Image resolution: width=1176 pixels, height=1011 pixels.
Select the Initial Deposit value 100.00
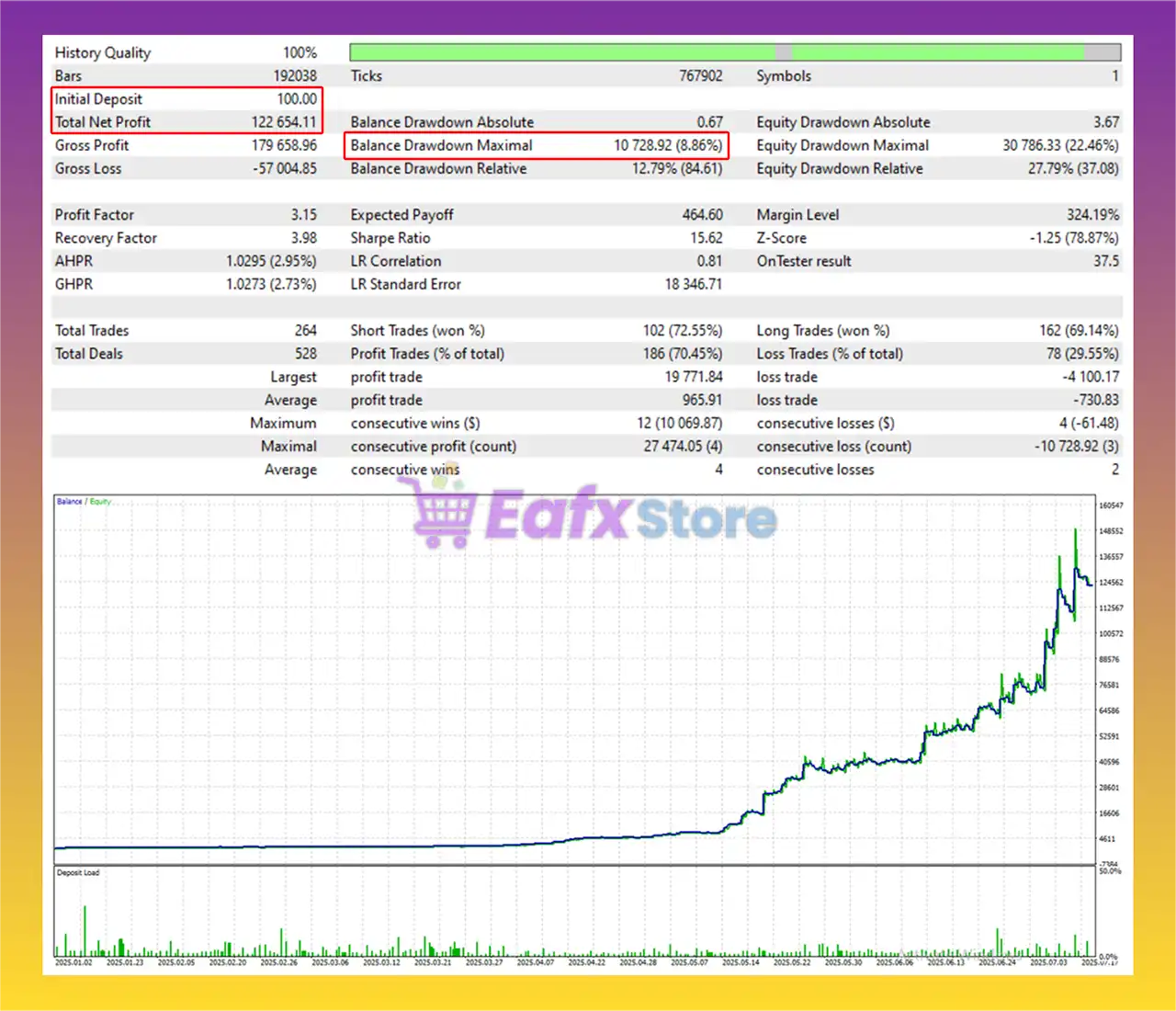coord(296,99)
